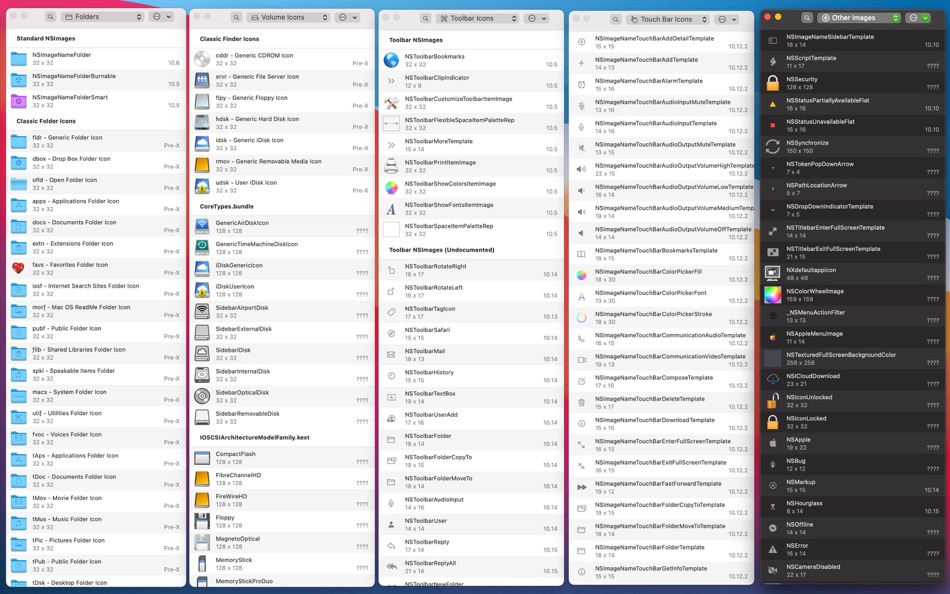Viewport: 950px width, 594px height.
Task: Click the NSToolbarBookmarks globe icon
Action: click(x=391, y=60)
